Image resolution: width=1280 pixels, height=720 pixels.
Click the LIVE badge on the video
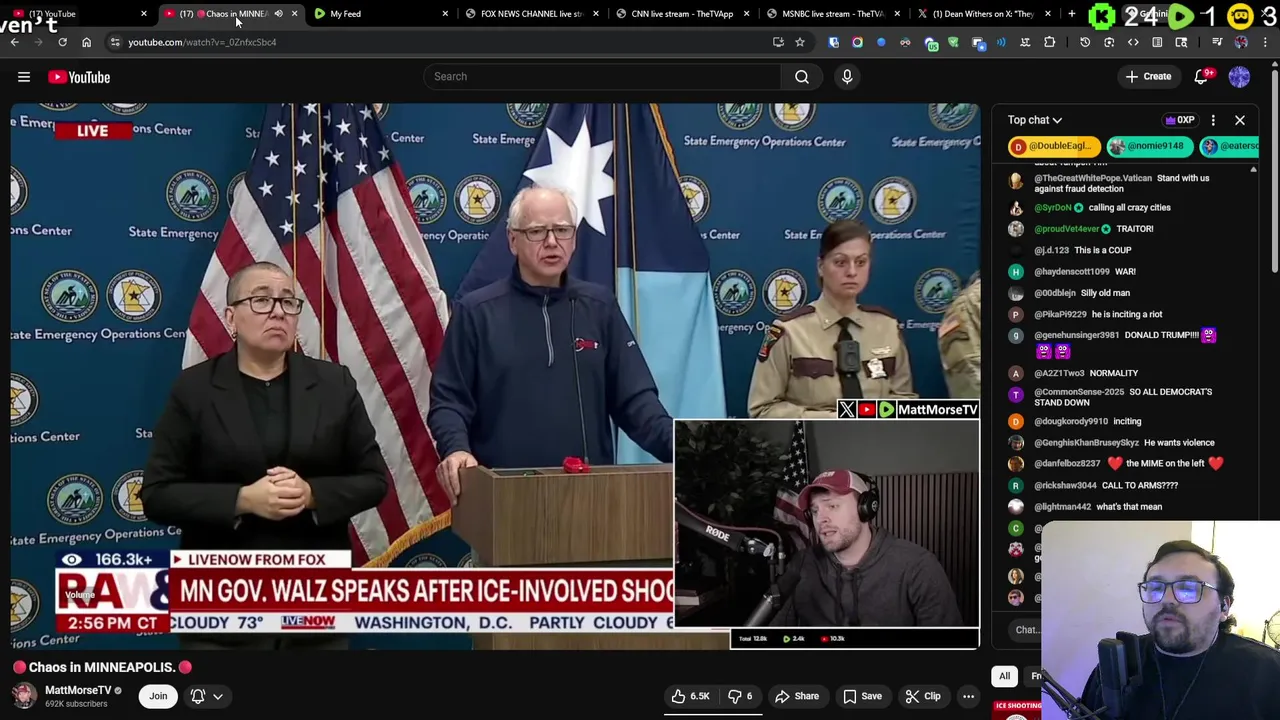point(92,130)
